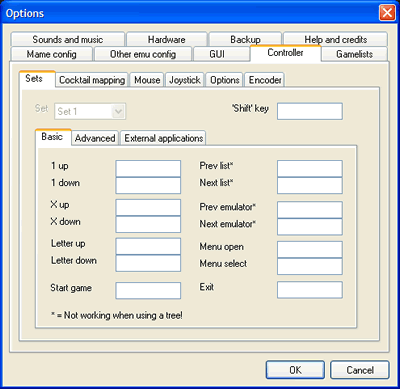400x389 pixels.
Task: Click the Prev list key field
Action: tap(310, 168)
